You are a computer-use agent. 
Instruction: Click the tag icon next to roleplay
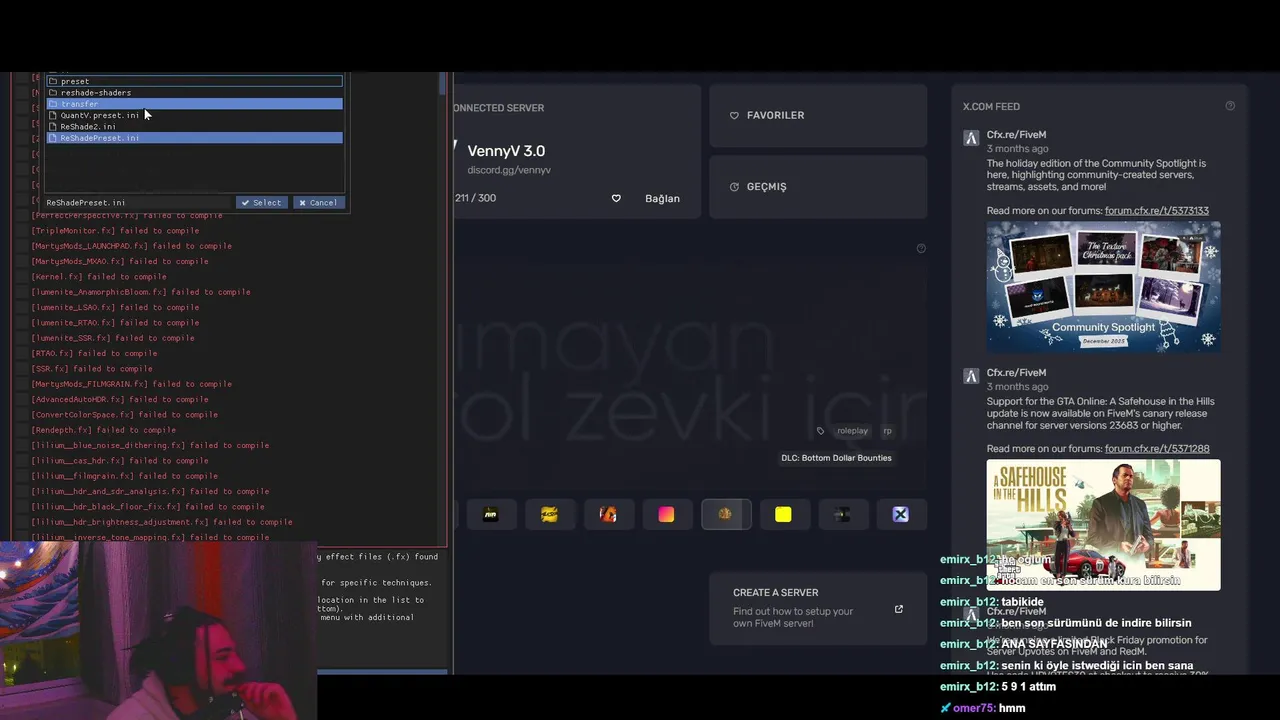click(821, 431)
